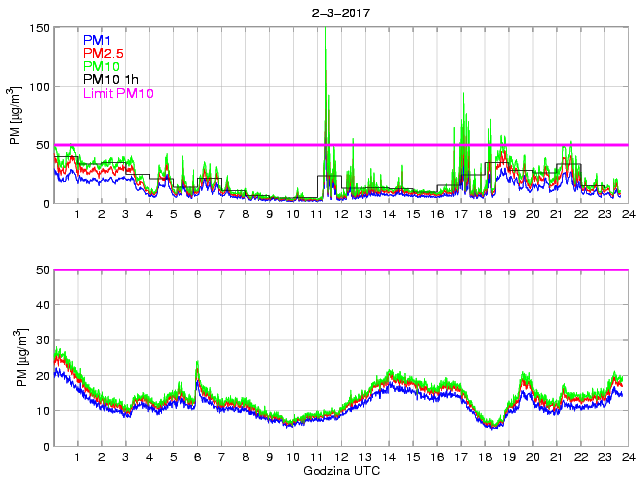Select the red PM2.5 legend entry

(104, 53)
